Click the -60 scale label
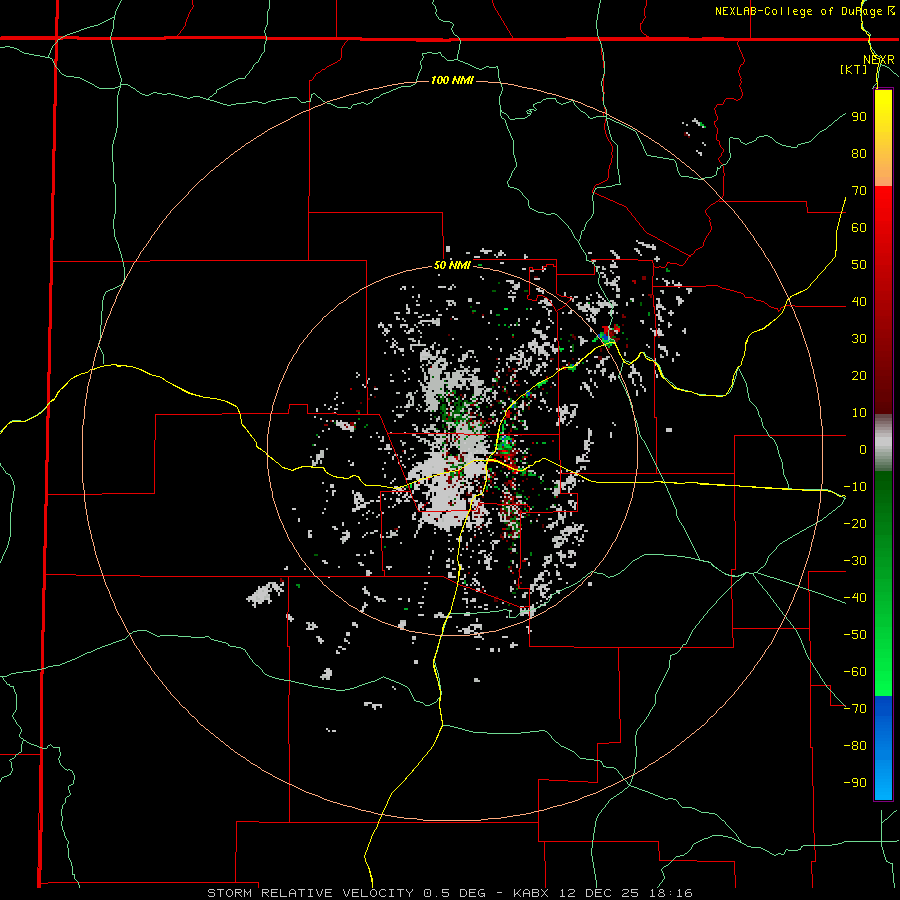This screenshot has height=900, width=900. point(855,672)
